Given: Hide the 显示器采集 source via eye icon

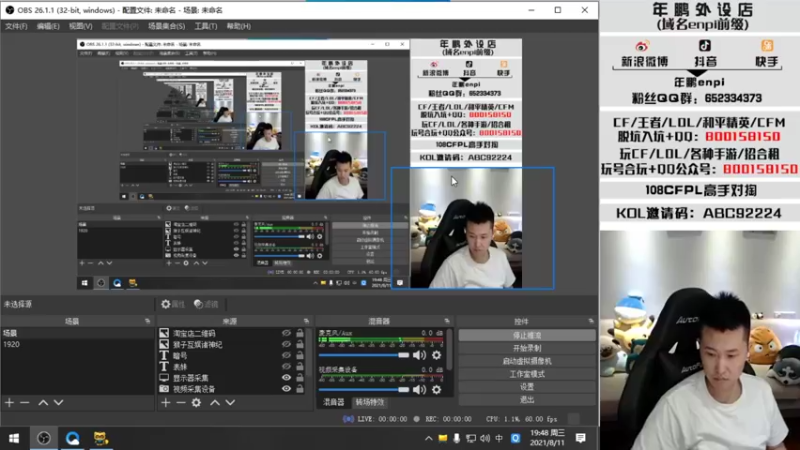Looking at the screenshot, I should [286, 378].
